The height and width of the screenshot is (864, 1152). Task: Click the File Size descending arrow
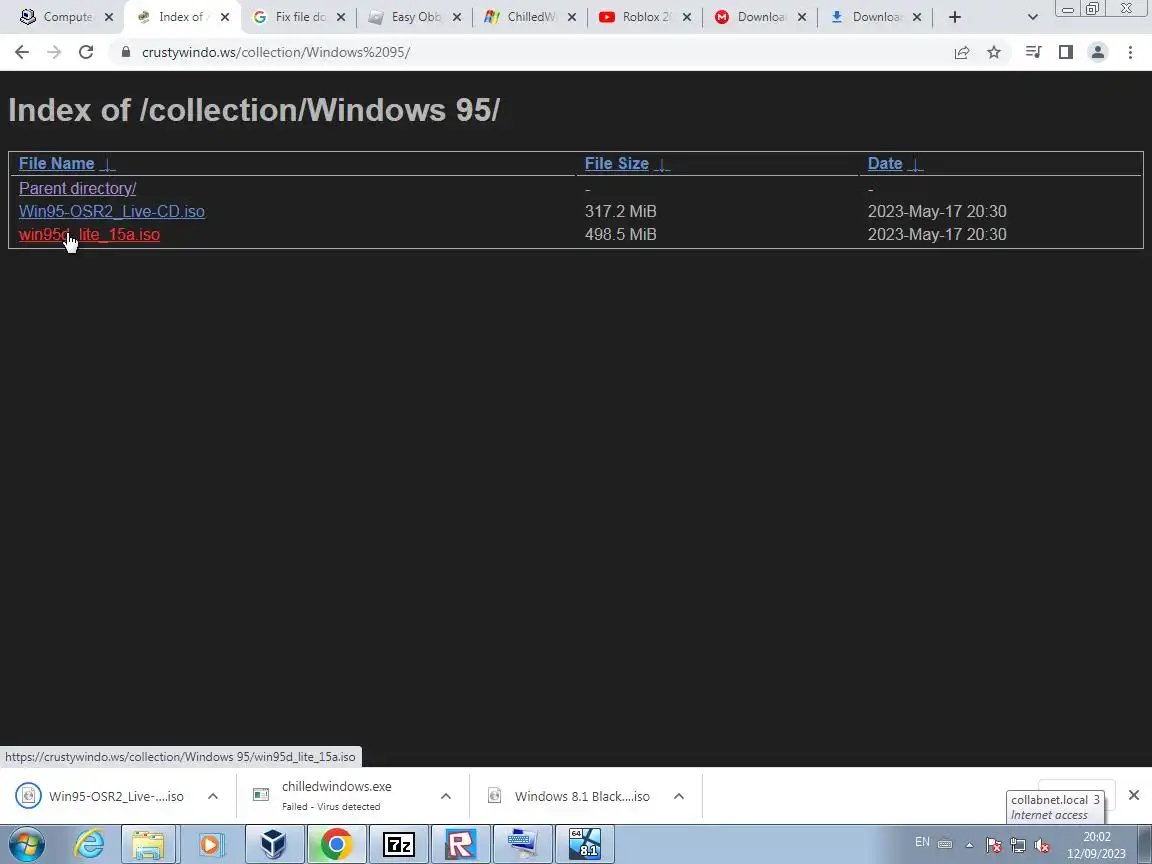(661, 164)
